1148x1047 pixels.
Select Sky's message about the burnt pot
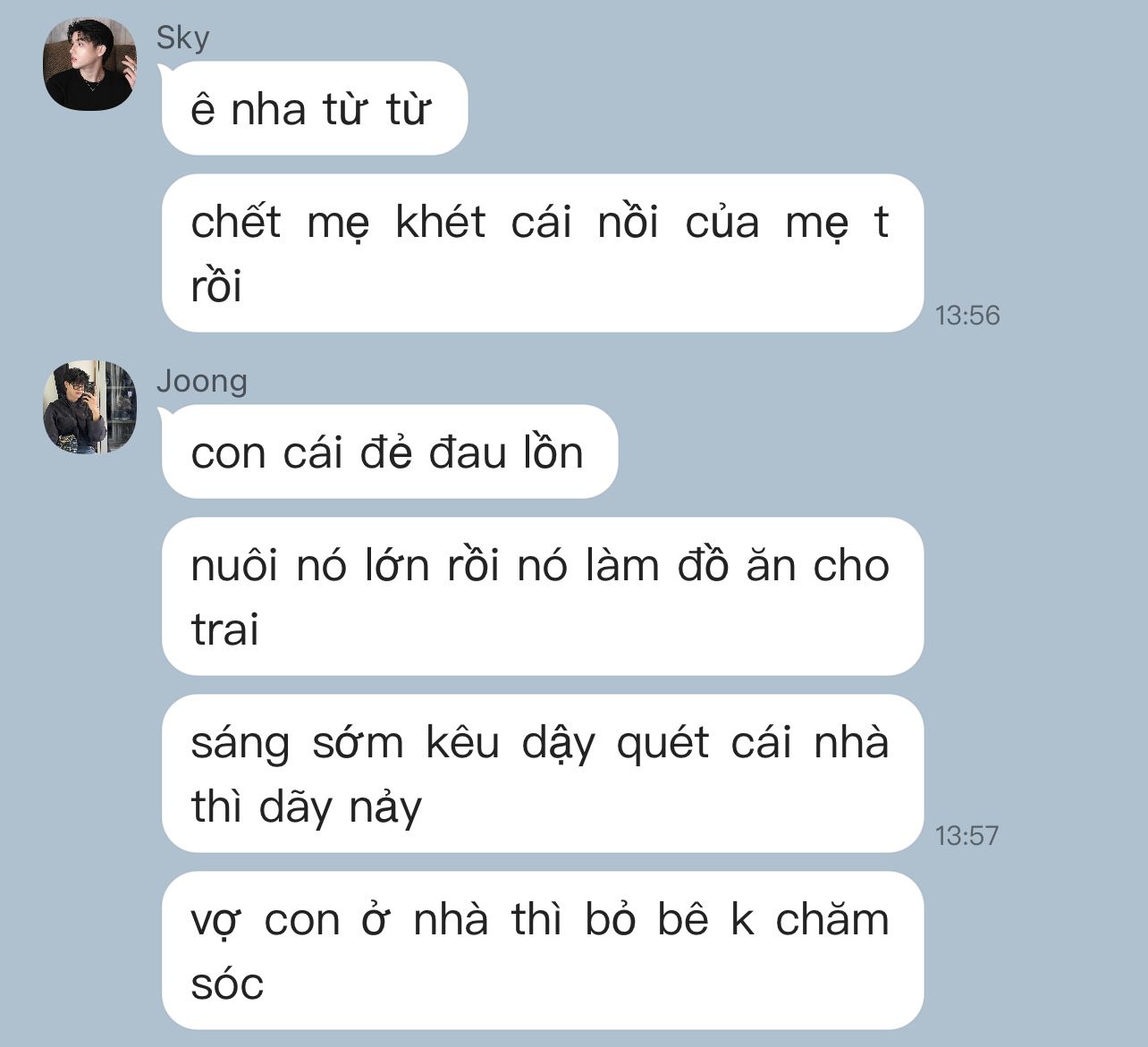click(543, 253)
